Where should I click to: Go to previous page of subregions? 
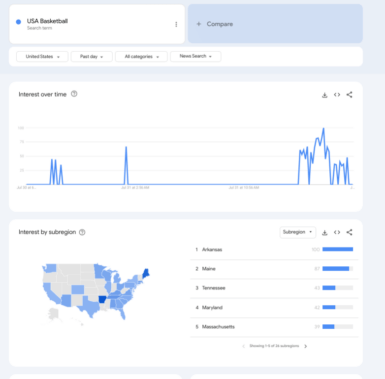[244, 346]
